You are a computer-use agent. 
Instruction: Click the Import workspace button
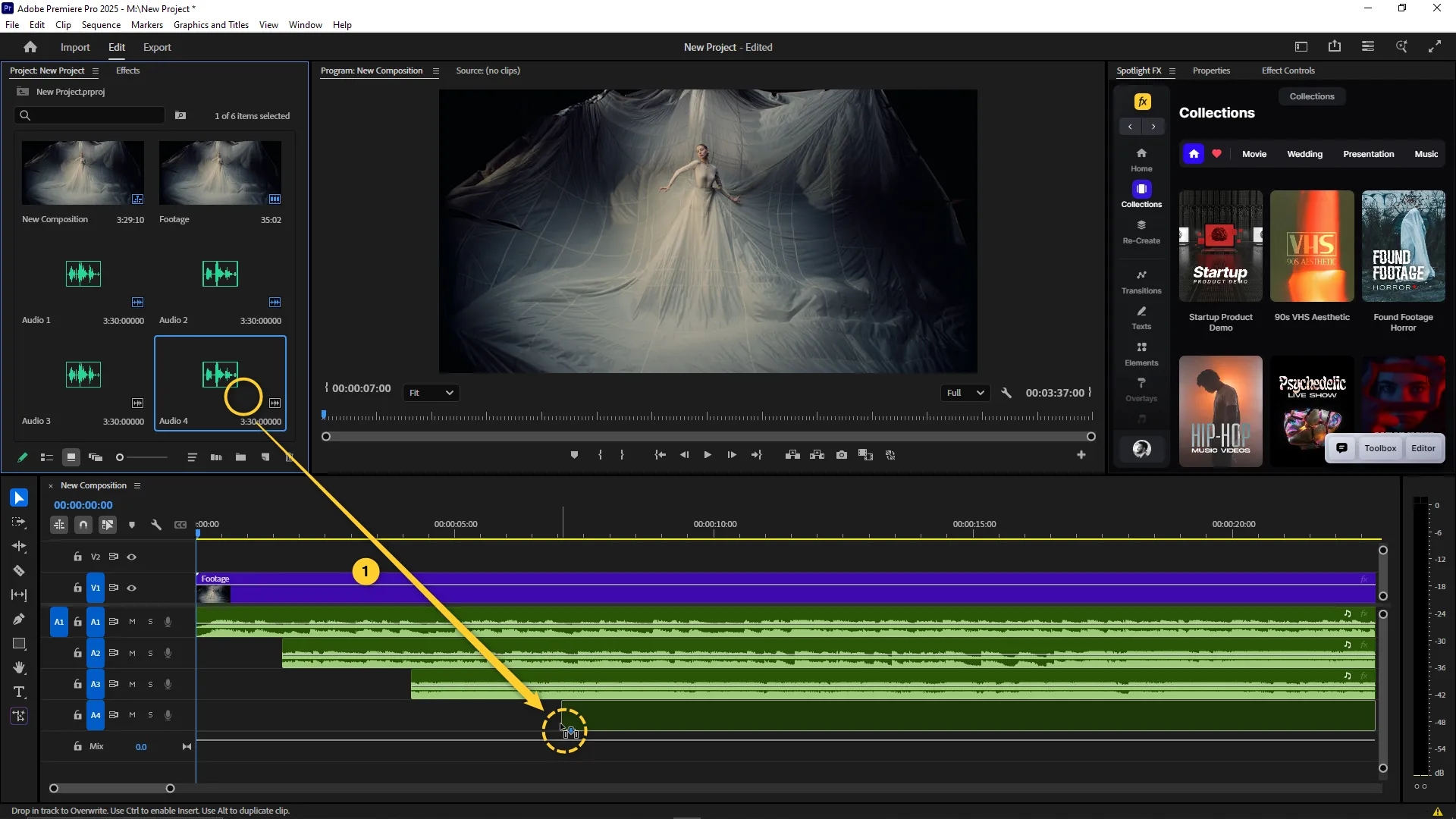point(75,47)
